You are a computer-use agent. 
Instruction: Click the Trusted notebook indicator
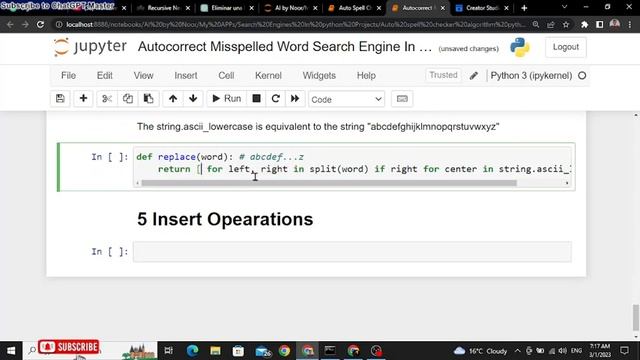click(x=443, y=75)
